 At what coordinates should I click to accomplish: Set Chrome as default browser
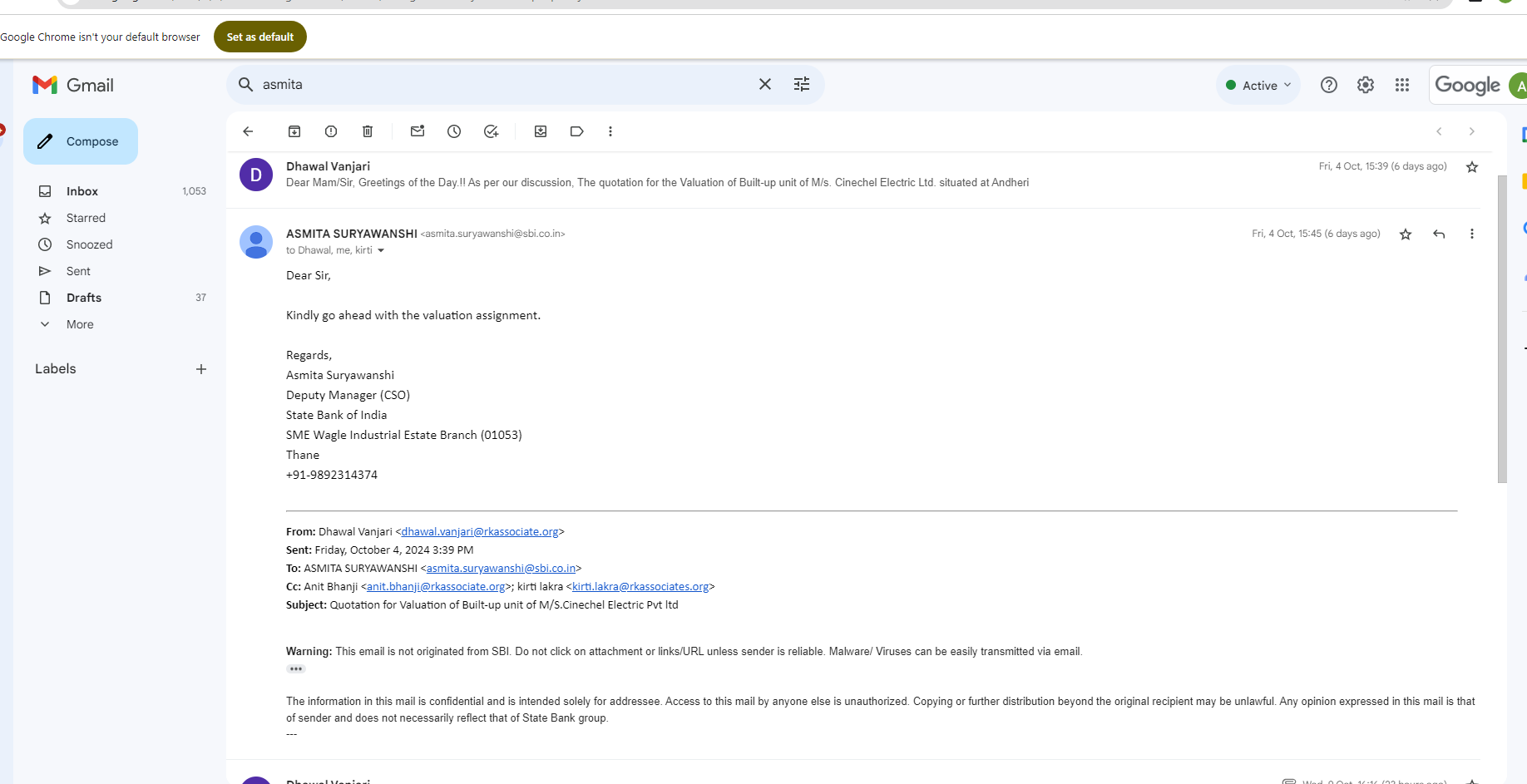point(260,37)
